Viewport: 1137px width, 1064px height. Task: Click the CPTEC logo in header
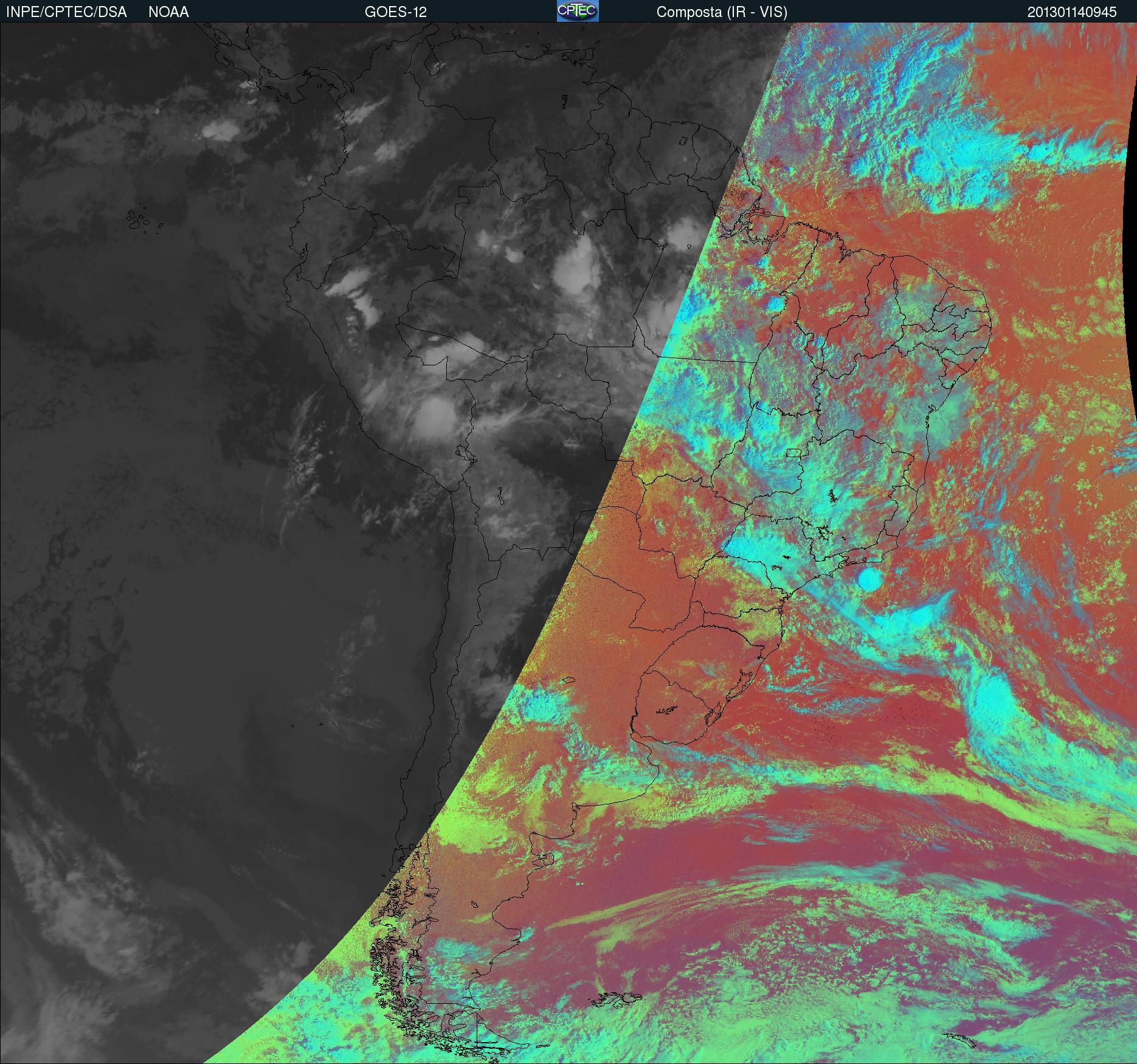click(578, 11)
